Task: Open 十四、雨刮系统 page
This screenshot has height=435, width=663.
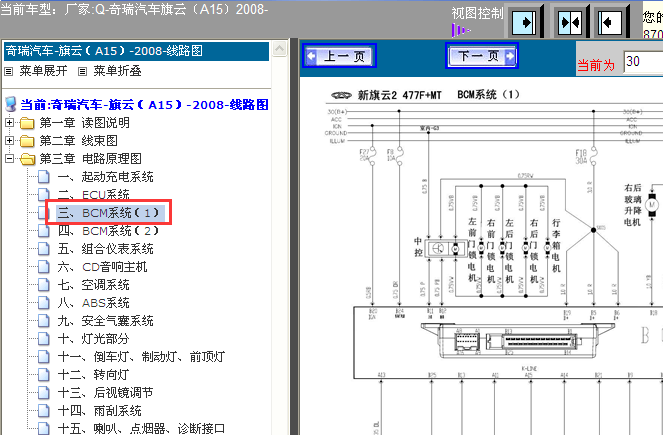Action: click(x=99, y=410)
